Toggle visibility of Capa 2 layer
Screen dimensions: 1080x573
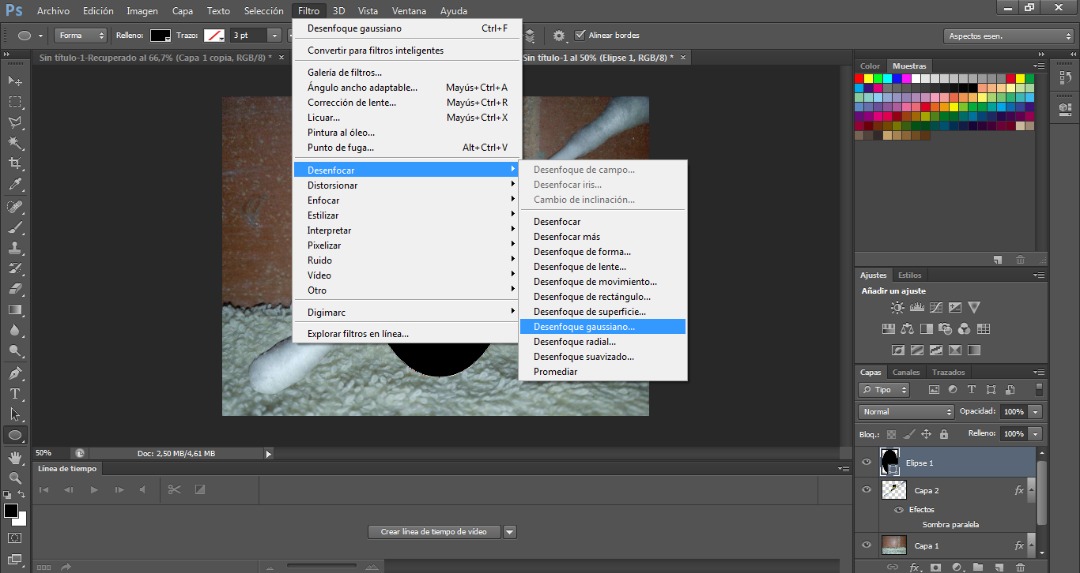pos(866,490)
